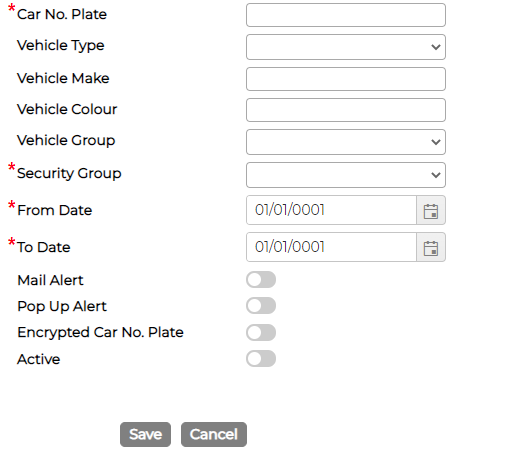Click the Security Group chevron arrow
The width and height of the screenshot is (521, 458).
pyautogui.click(x=436, y=175)
